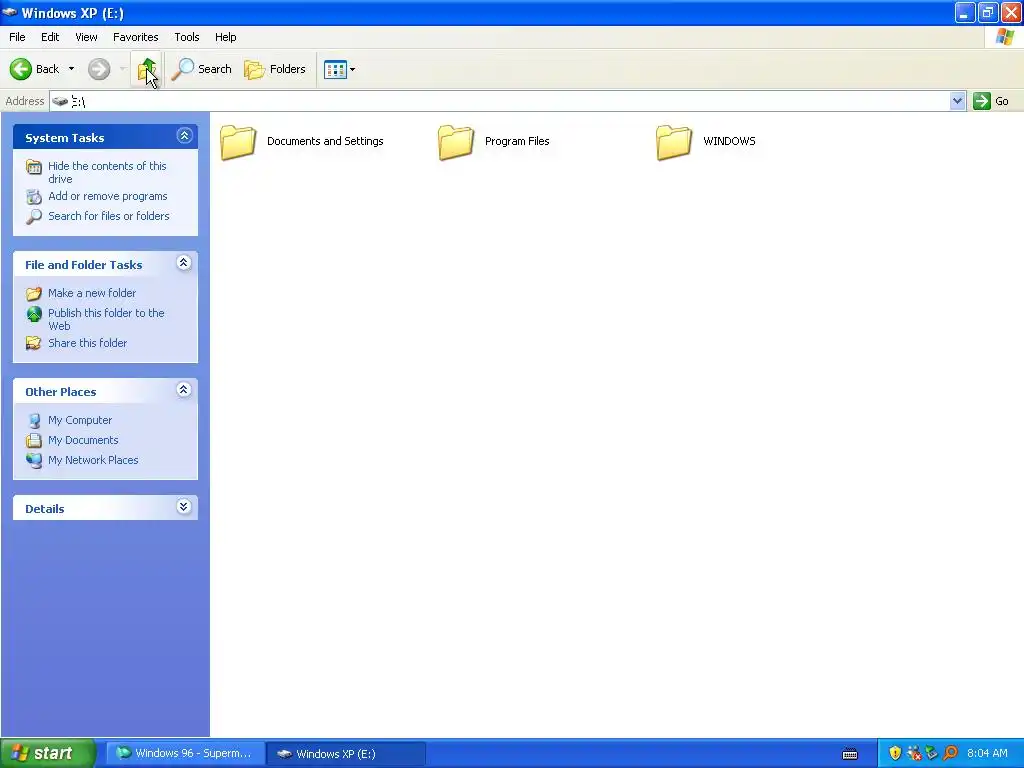This screenshot has width=1024, height=768.
Task: Click the System Tasks panel header
Action: pos(105,137)
